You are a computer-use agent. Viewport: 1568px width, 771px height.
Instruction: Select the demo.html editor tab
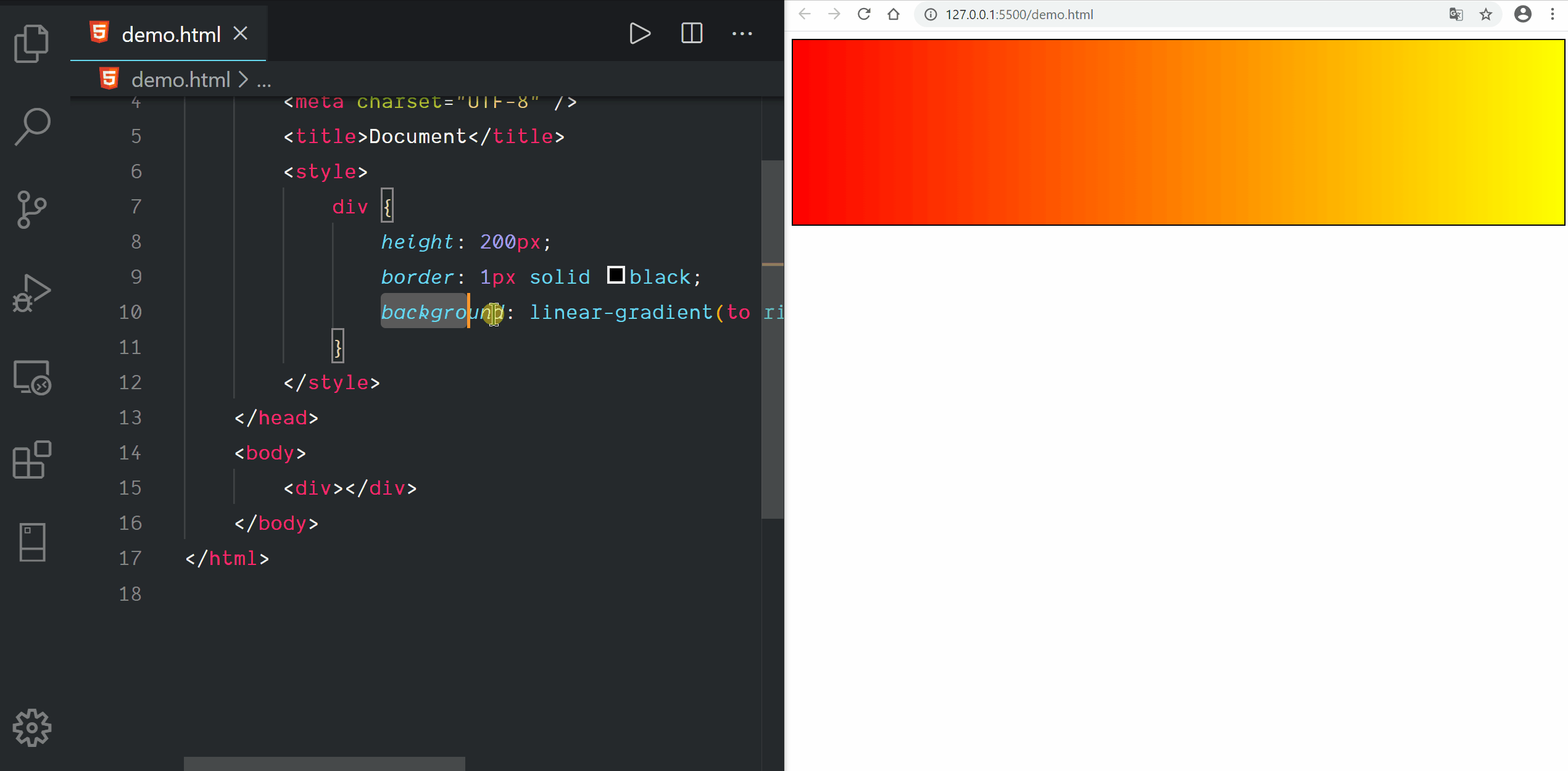tap(170, 35)
